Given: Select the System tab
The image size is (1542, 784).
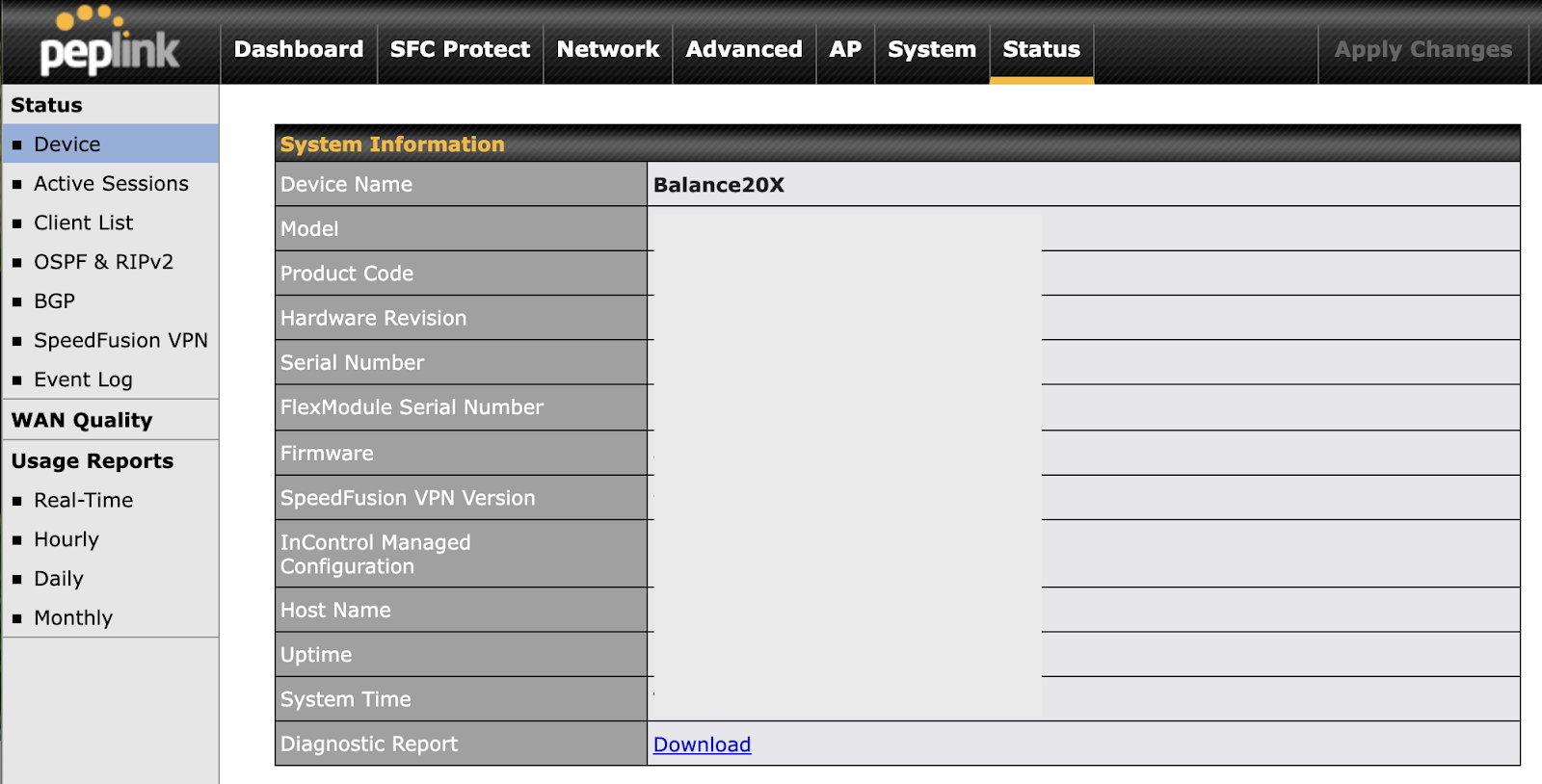Looking at the screenshot, I should pyautogui.click(x=932, y=49).
